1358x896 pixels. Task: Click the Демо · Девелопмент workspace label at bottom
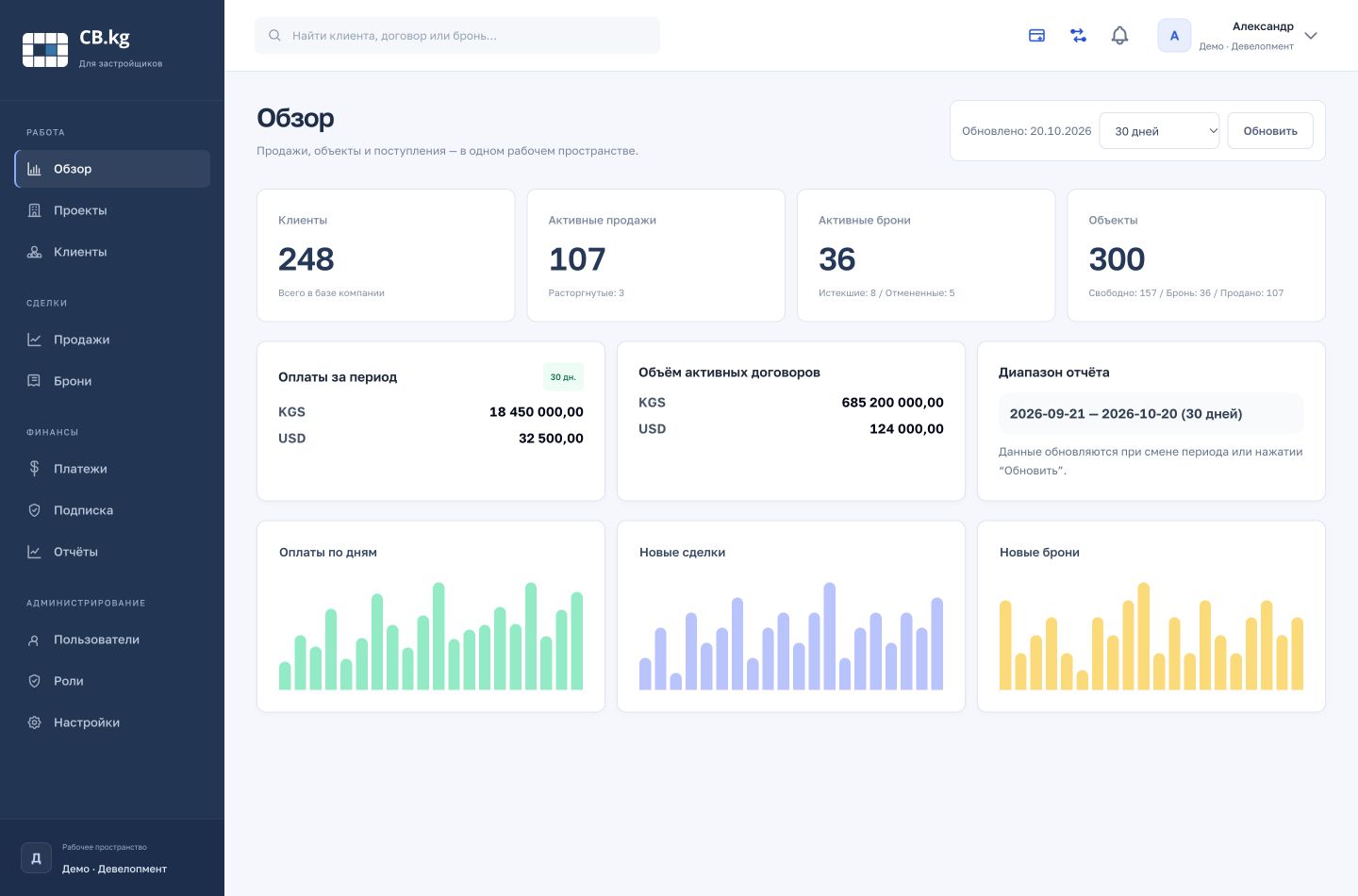114,869
